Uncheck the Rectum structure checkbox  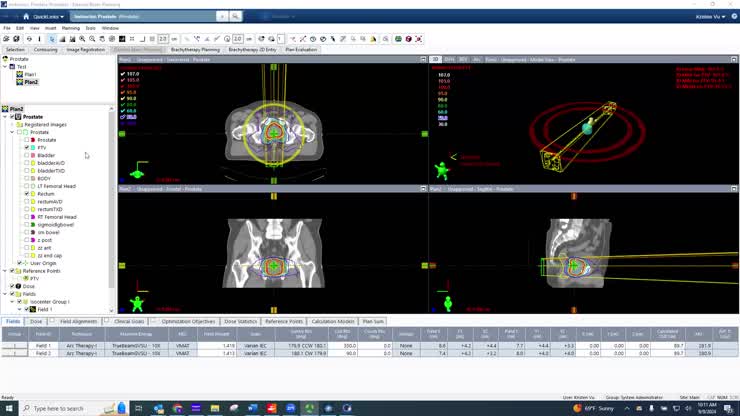pos(27,194)
